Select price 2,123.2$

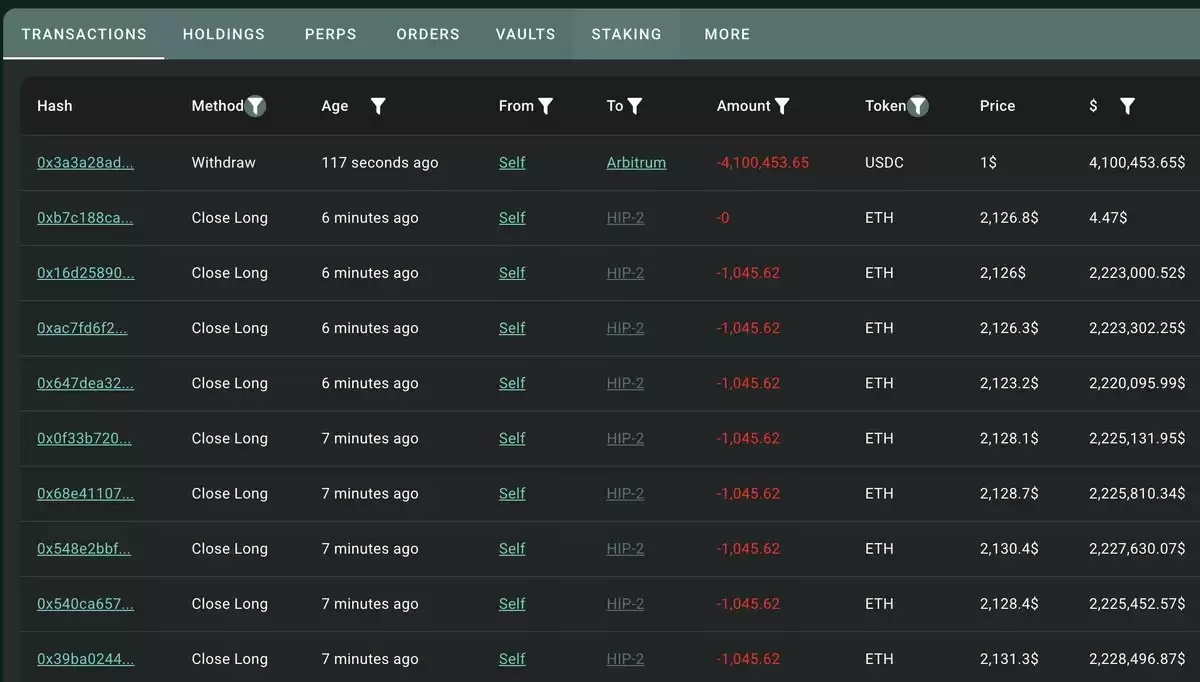click(1009, 383)
